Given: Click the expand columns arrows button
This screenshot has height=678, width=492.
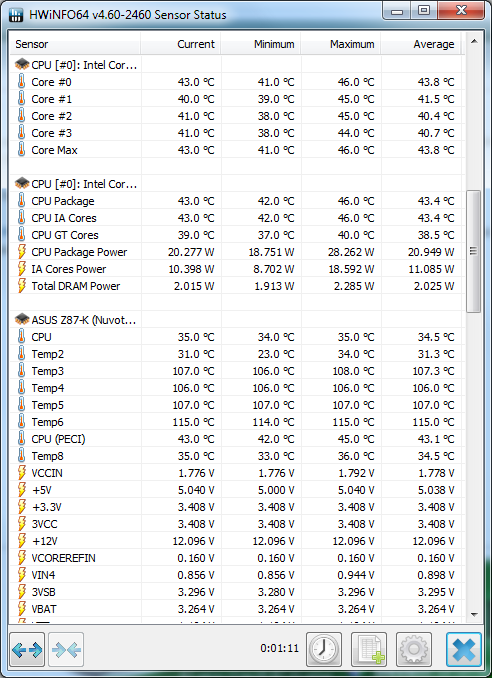Looking at the screenshot, I should [27, 649].
